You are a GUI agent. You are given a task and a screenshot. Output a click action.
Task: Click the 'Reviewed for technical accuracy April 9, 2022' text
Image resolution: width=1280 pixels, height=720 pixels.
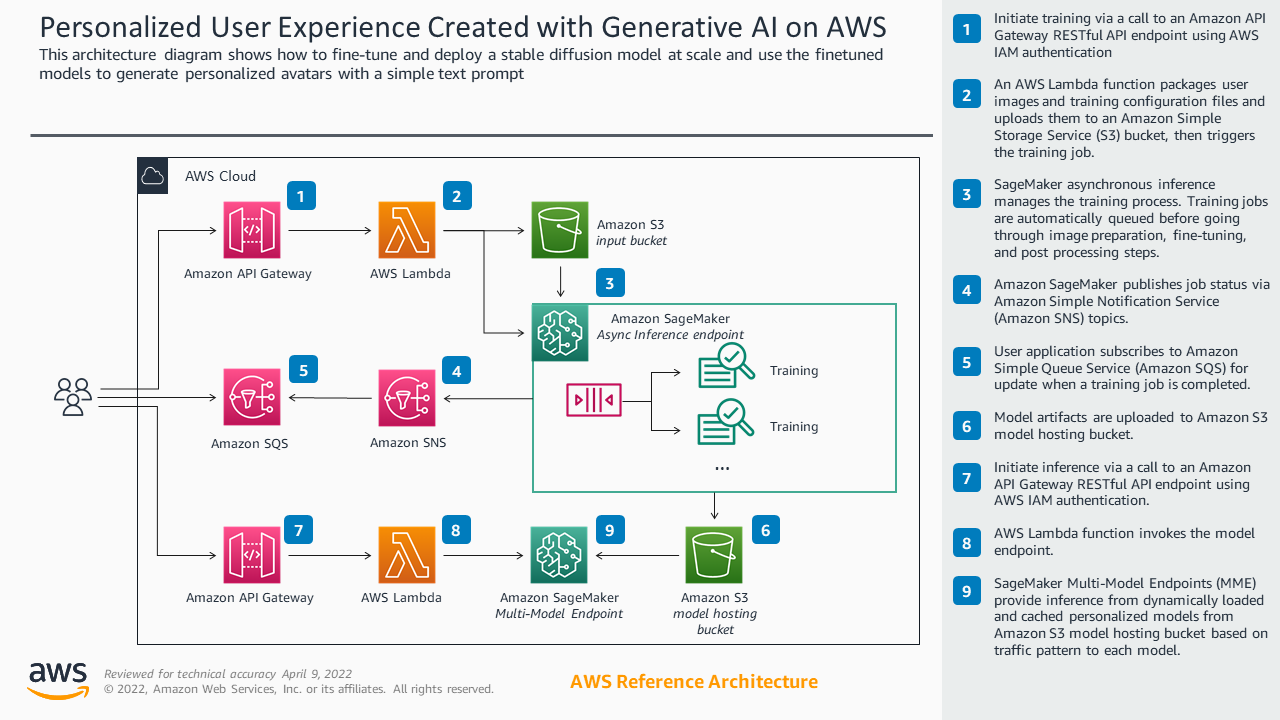228,674
